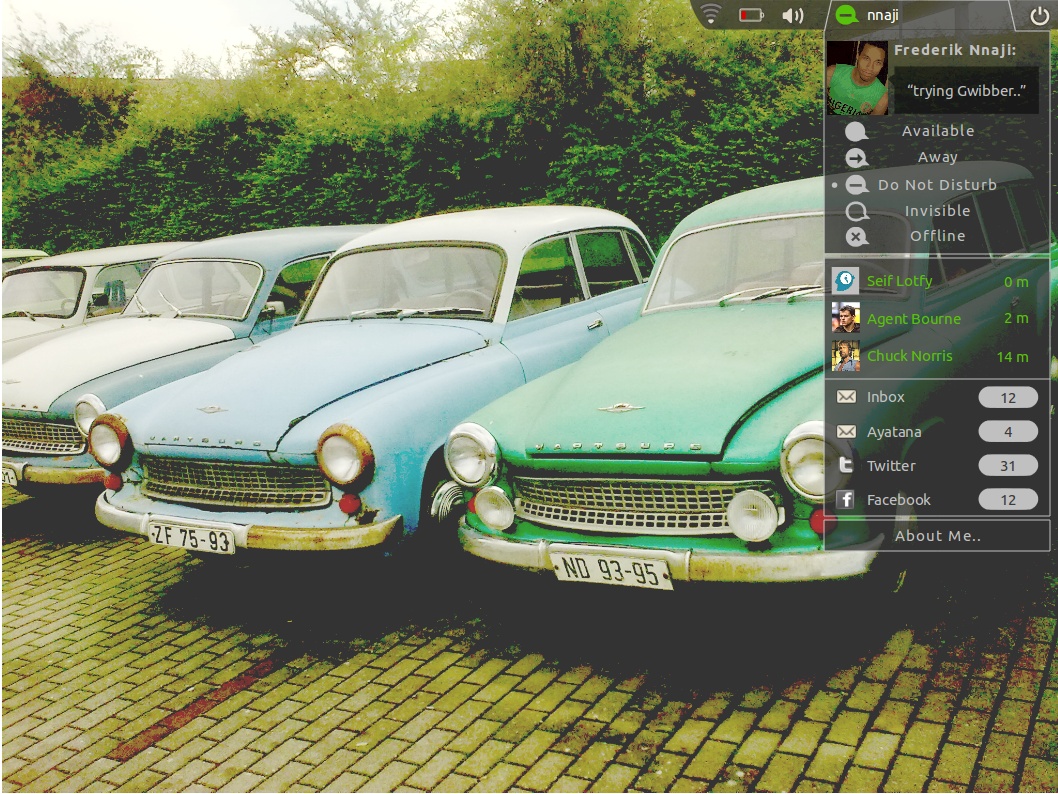This screenshot has width=1058, height=794.
Task: Set status to Available
Action: click(x=937, y=131)
